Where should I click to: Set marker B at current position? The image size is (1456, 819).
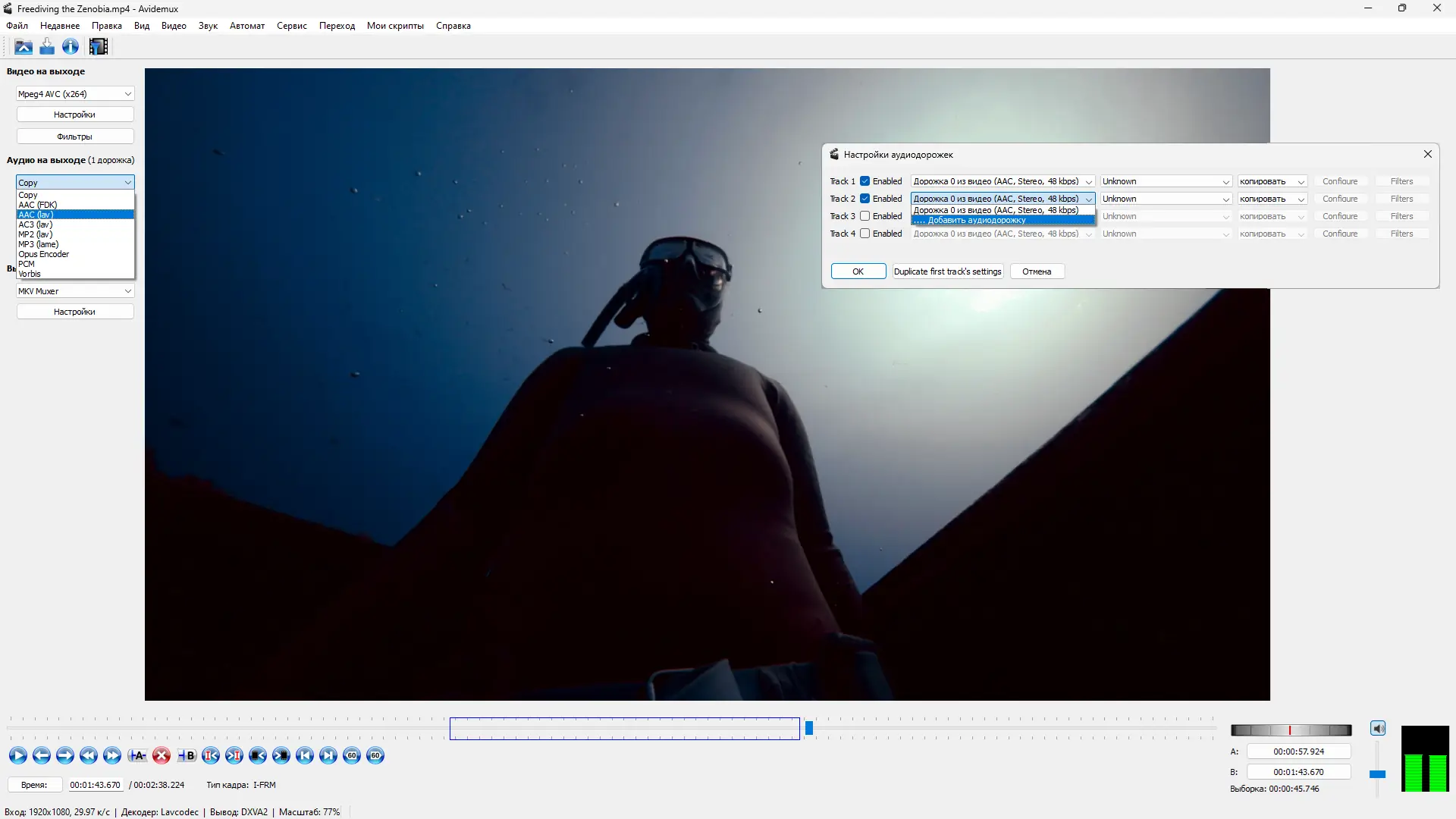coord(186,755)
